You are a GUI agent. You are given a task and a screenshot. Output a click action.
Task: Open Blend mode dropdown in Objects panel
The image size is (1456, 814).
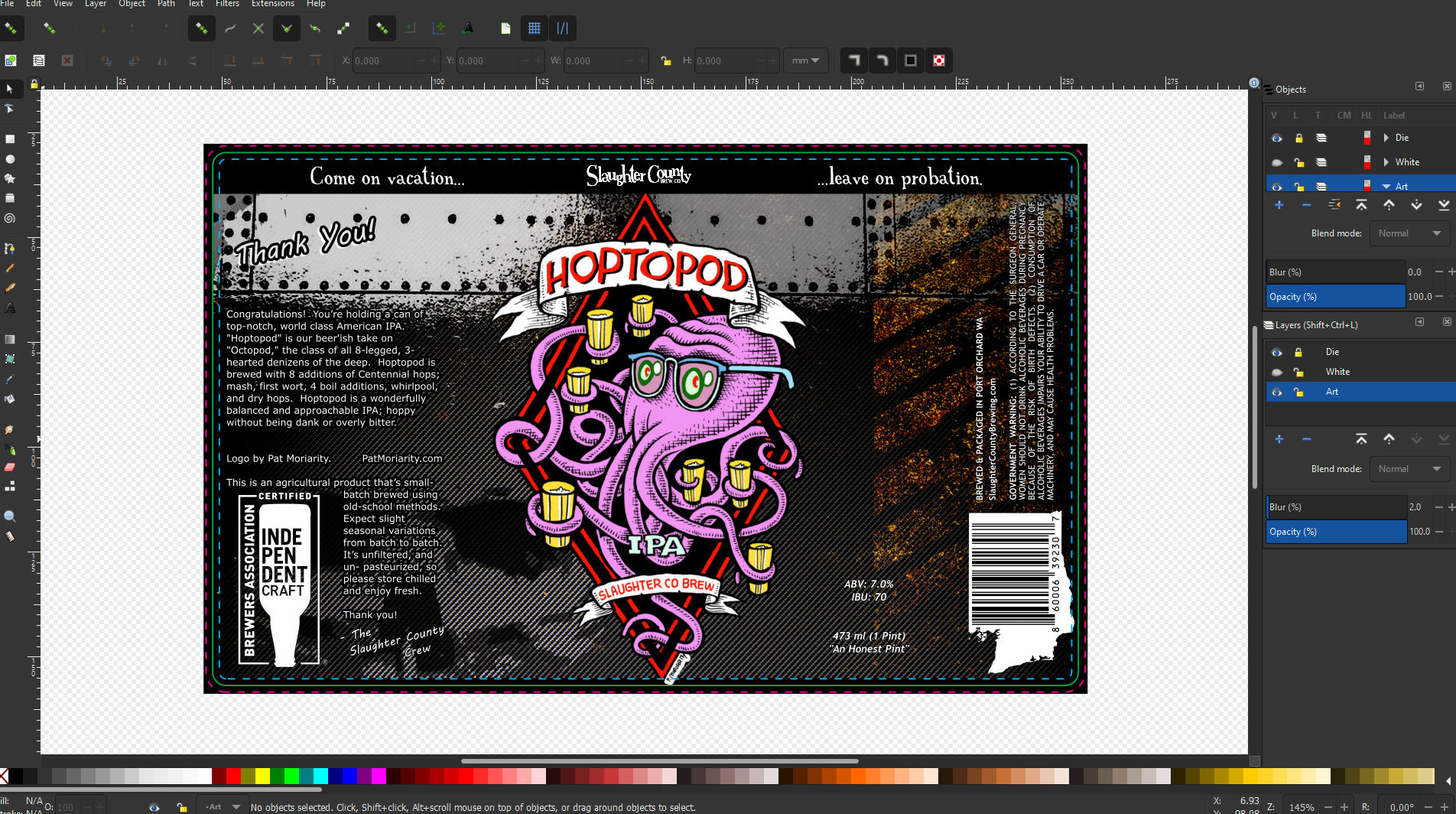(x=1409, y=233)
